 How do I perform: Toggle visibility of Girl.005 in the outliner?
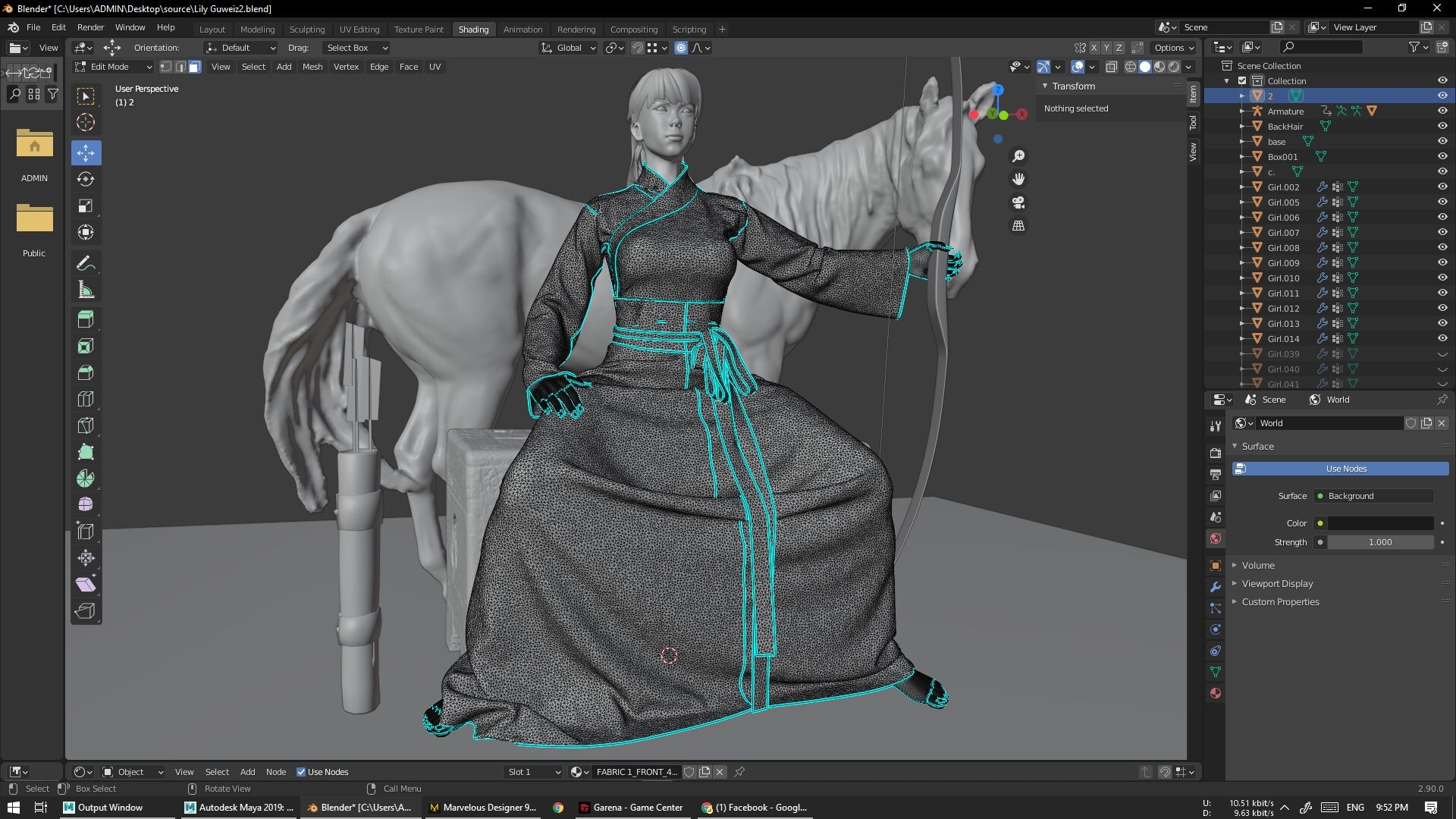[x=1442, y=202]
